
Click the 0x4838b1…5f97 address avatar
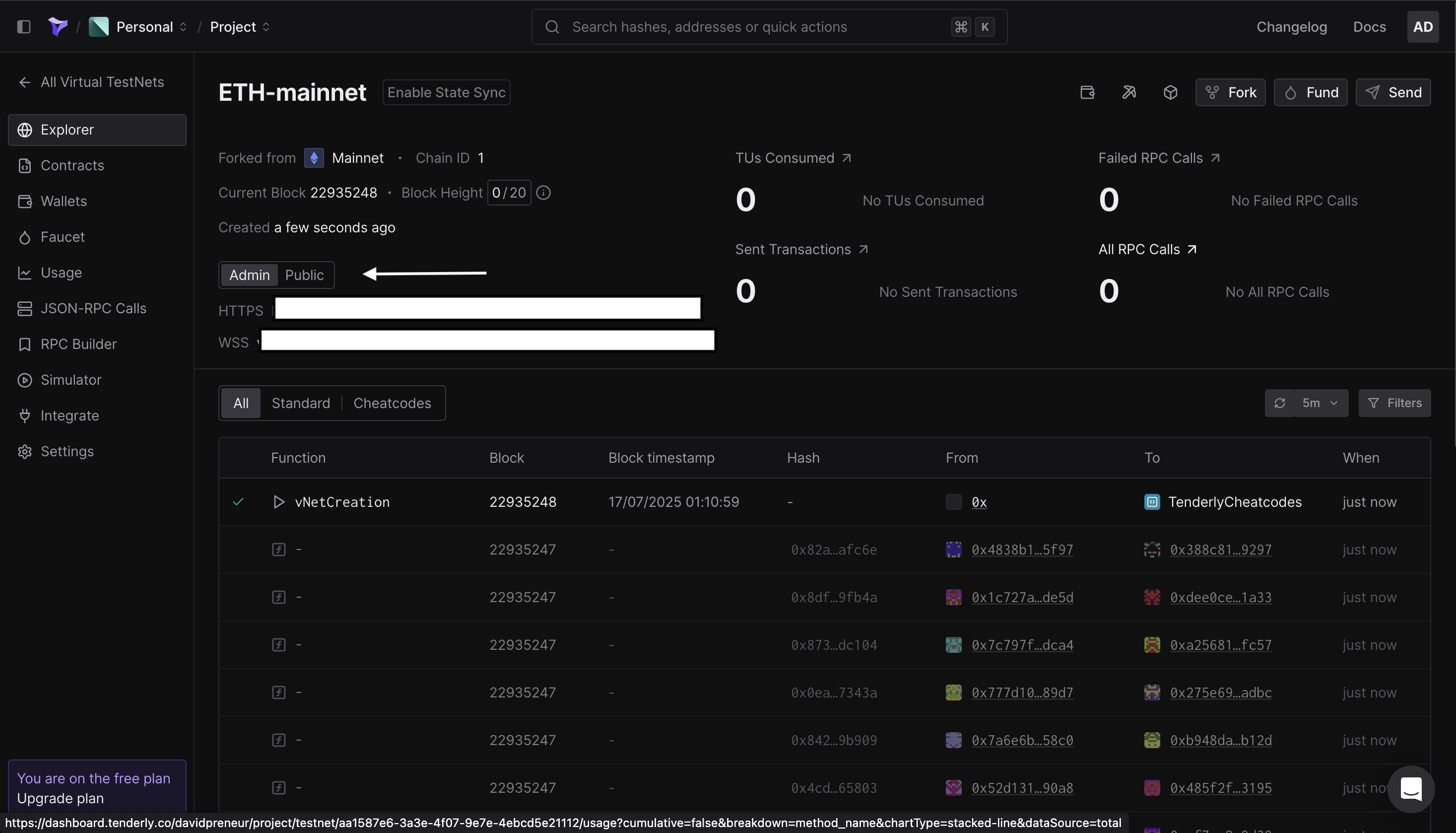point(953,550)
